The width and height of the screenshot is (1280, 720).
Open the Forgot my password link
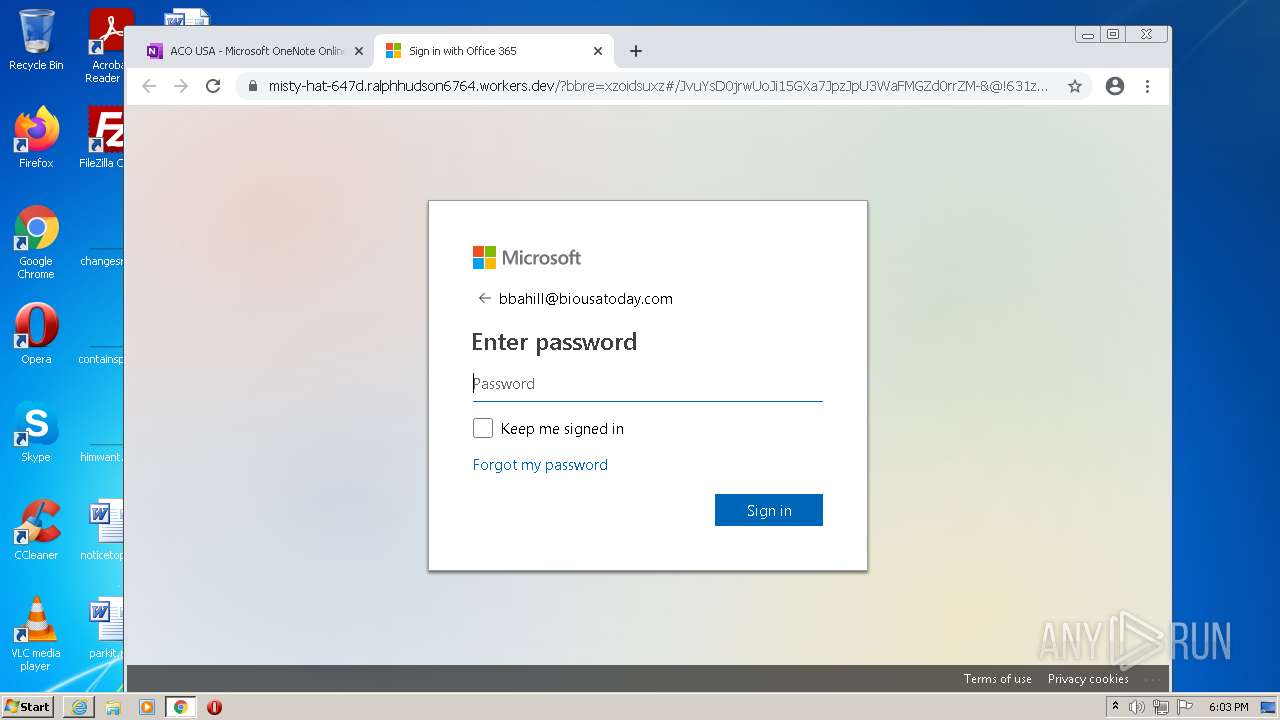pyautogui.click(x=540, y=465)
